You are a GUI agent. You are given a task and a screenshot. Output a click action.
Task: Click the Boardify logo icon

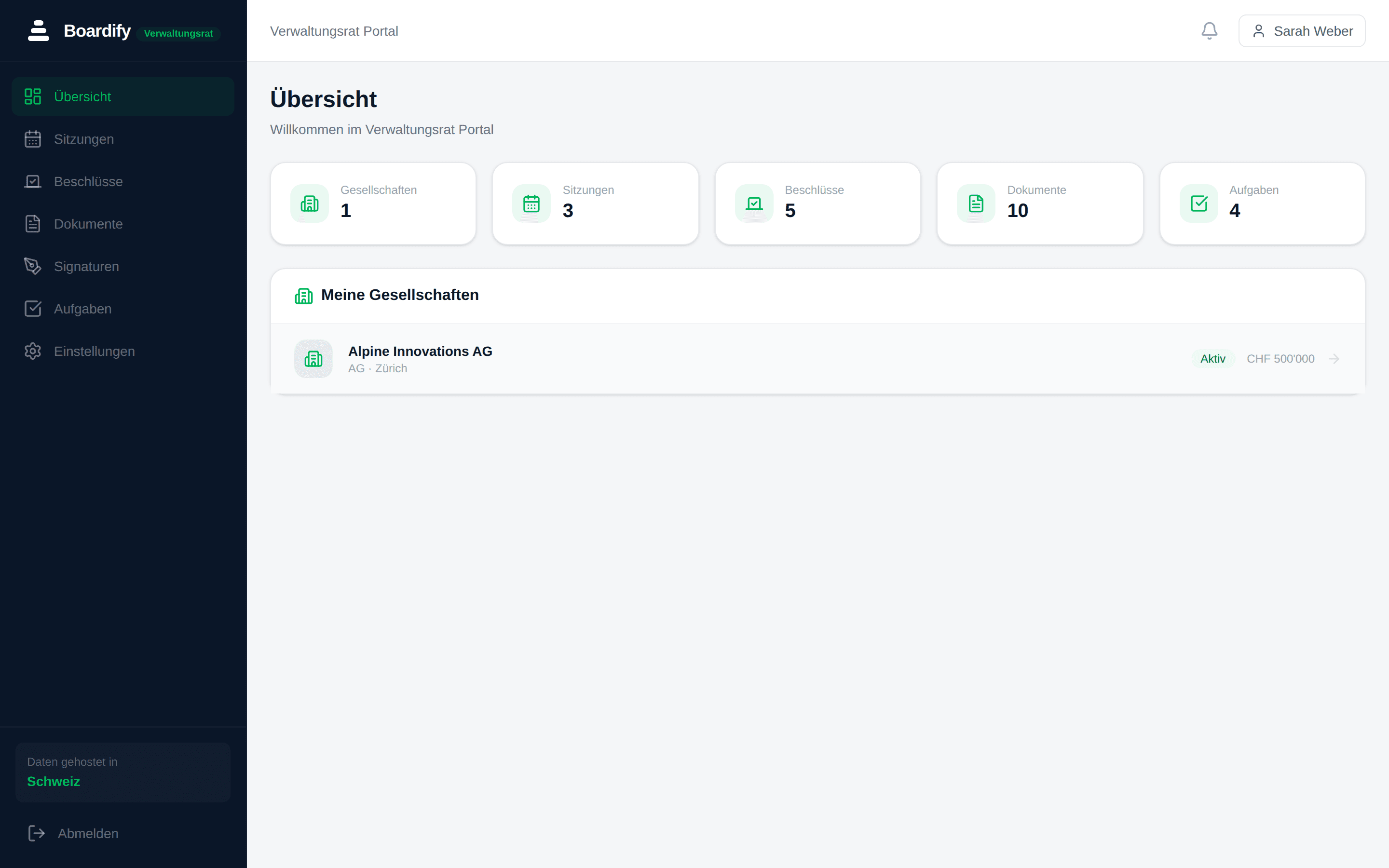[x=39, y=30]
